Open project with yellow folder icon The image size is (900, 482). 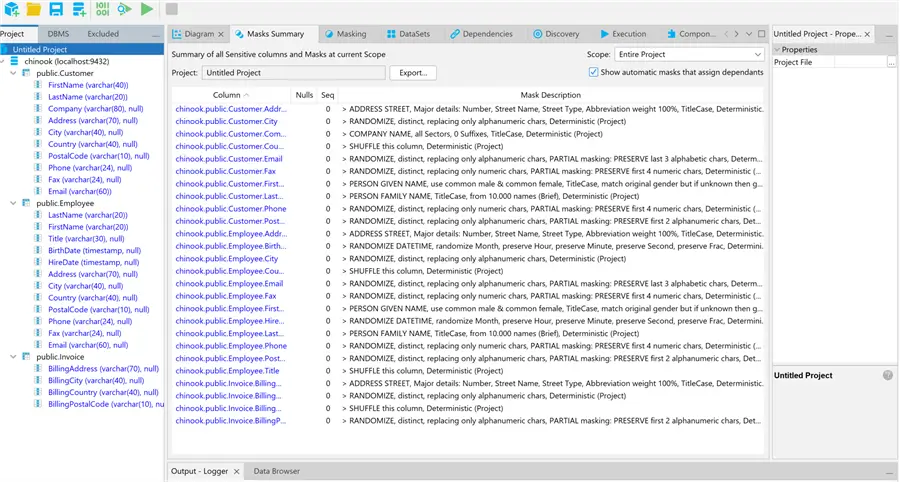[x=34, y=9]
